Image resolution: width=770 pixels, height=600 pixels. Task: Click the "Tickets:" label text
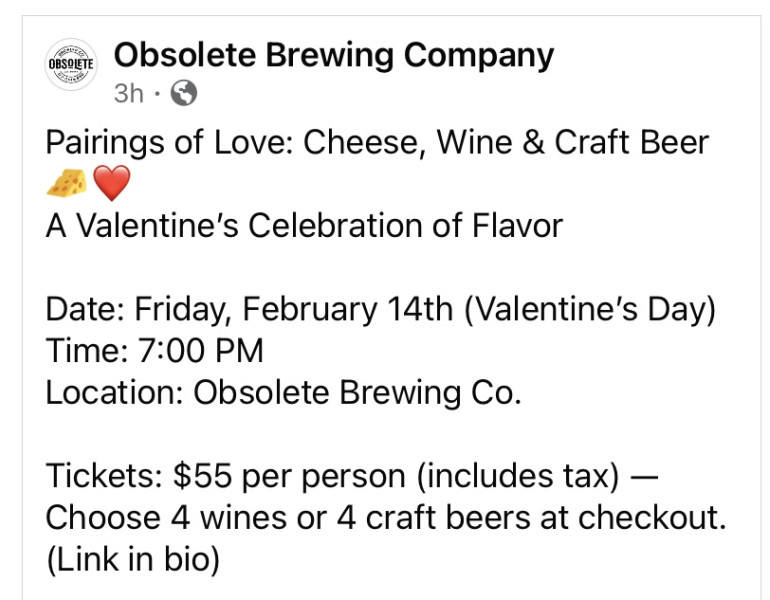pos(104,476)
